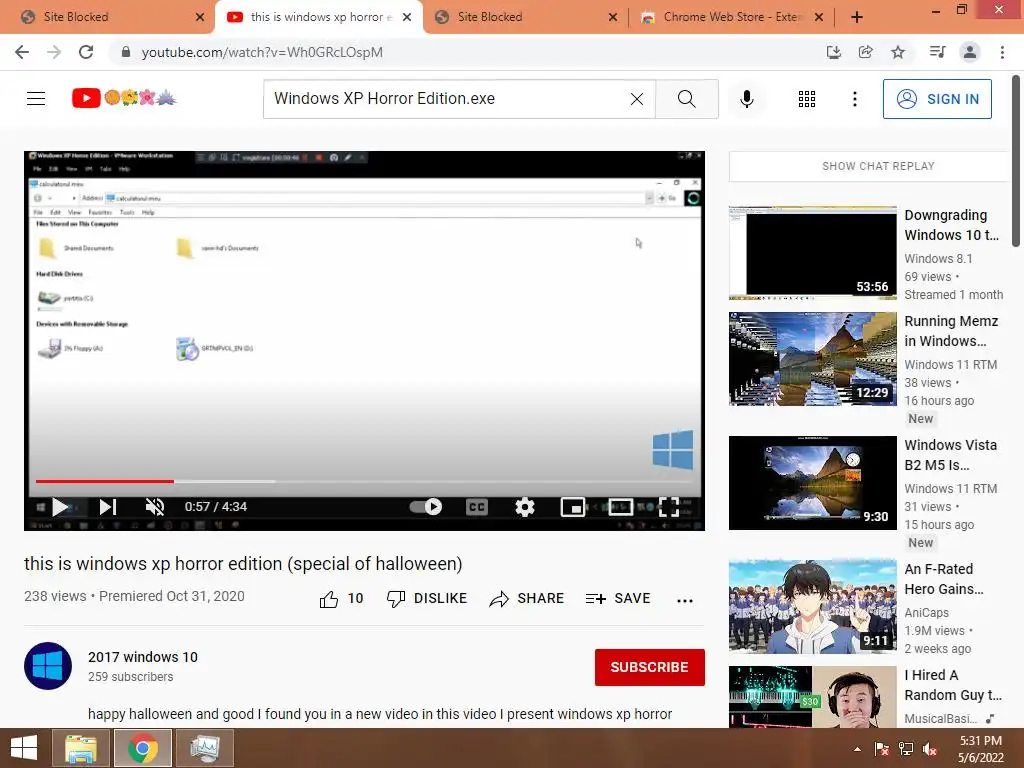Clear the search box with the X

coord(637,99)
